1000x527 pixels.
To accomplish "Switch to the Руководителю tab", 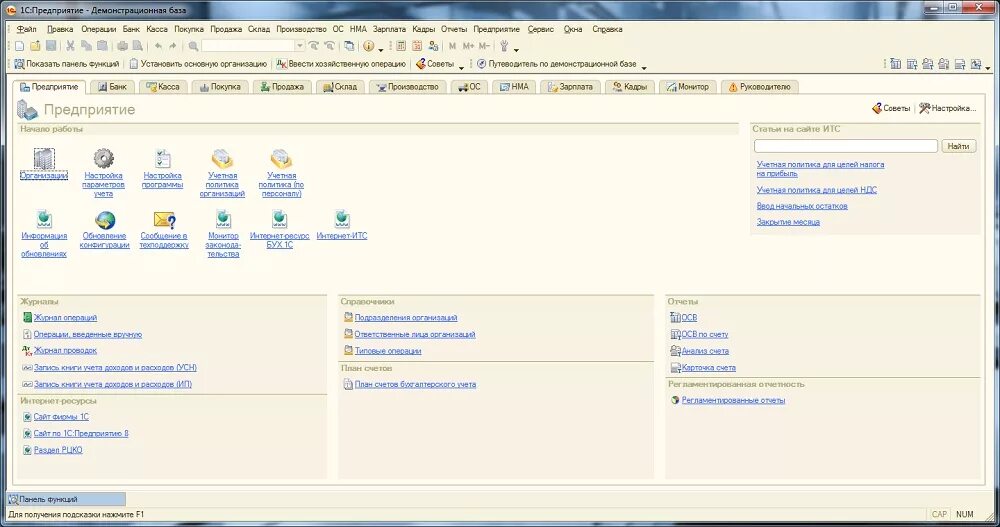I will (759, 87).
